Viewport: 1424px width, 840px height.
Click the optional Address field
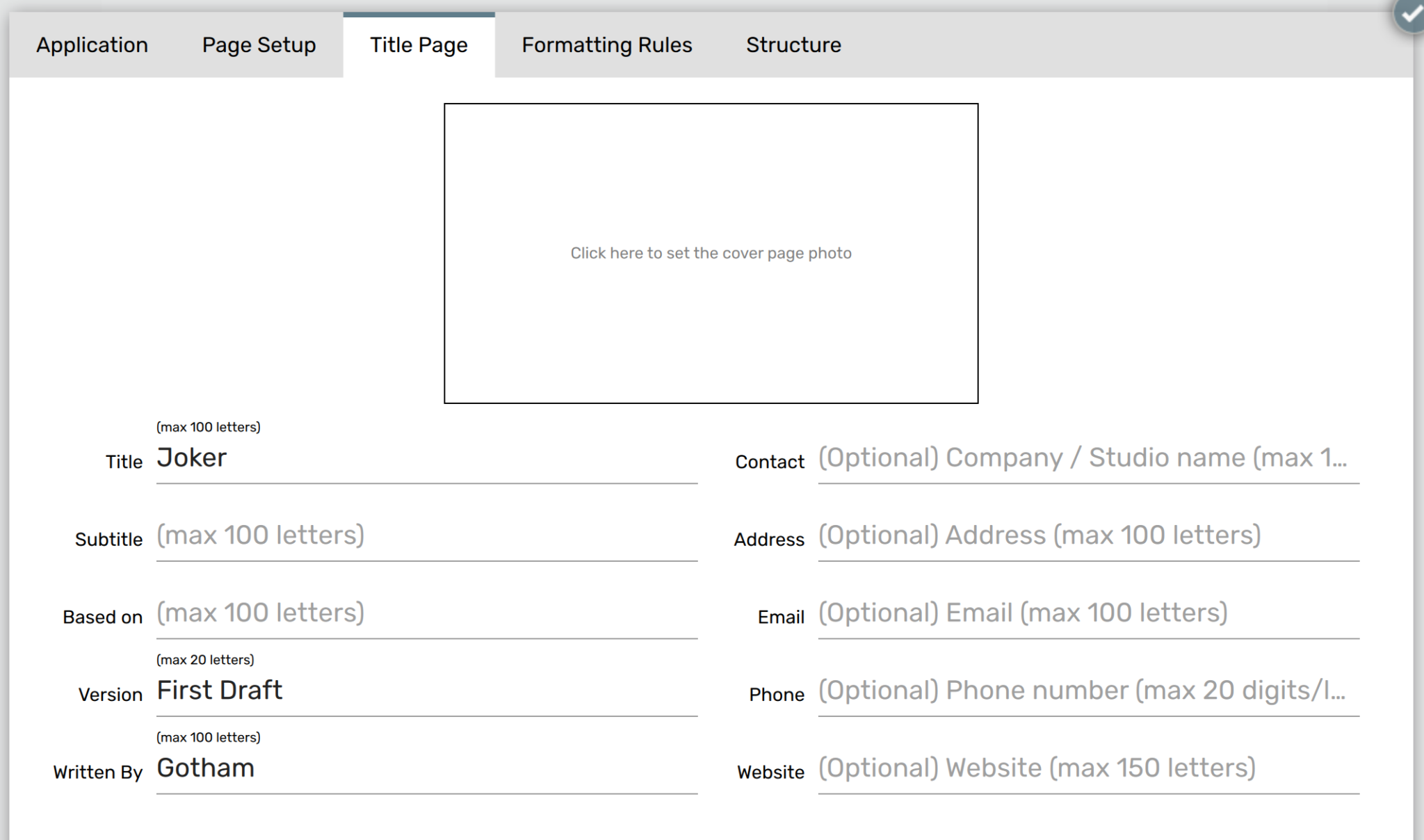pyautogui.click(x=1085, y=535)
